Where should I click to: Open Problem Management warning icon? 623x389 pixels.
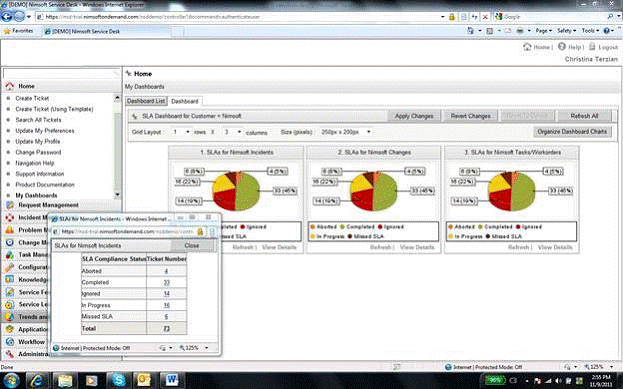(x=10, y=230)
